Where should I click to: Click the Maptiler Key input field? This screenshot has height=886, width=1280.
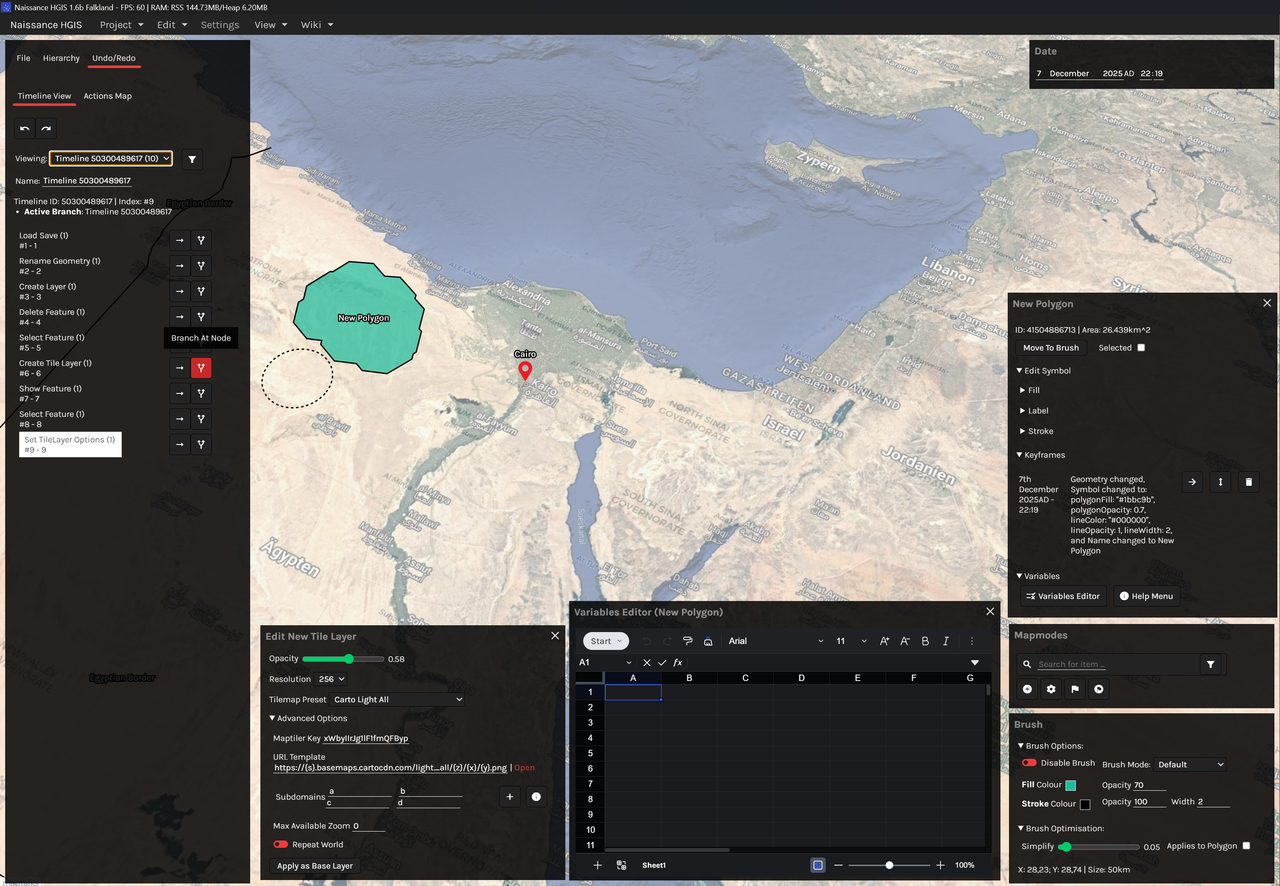(366, 738)
